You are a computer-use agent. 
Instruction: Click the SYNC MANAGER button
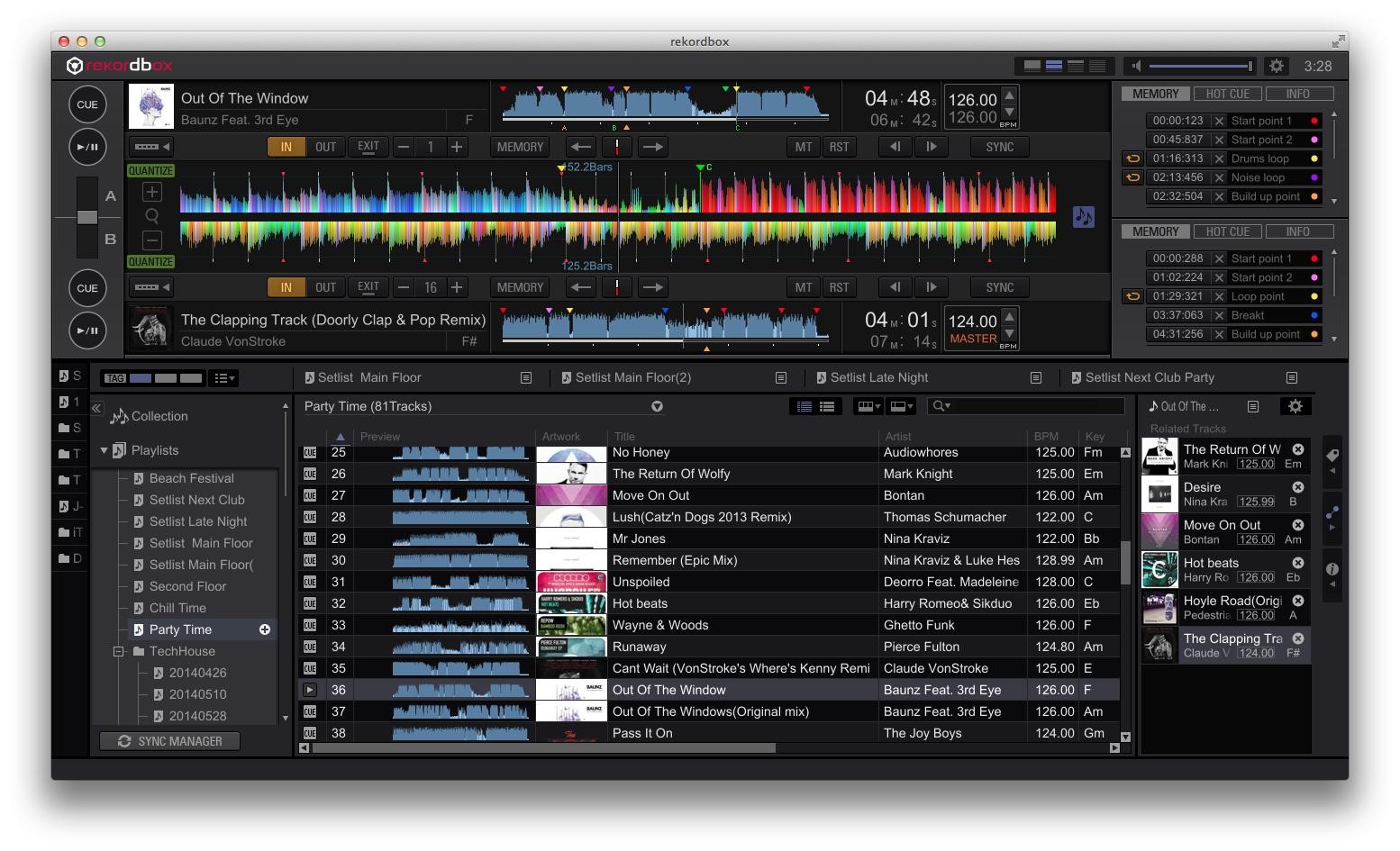tap(170, 741)
